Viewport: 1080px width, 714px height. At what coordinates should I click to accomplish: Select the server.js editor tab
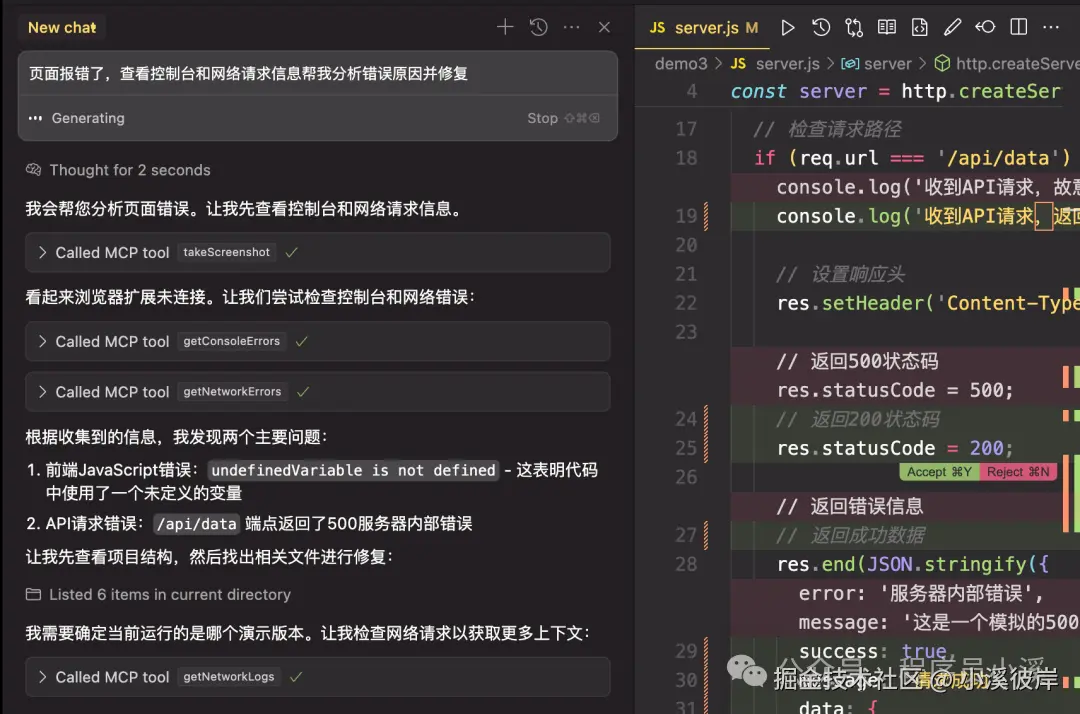coord(703,28)
